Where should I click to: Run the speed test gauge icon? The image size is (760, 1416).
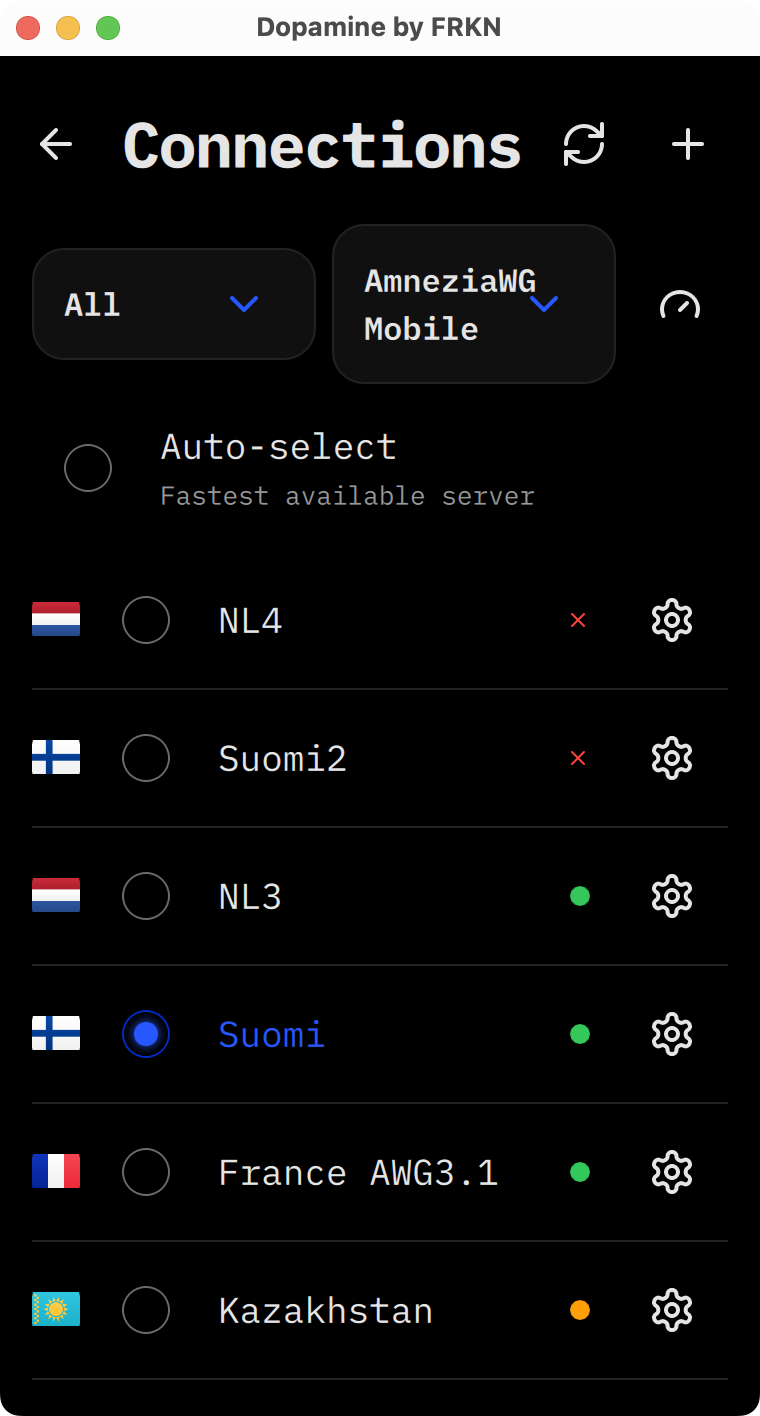coord(680,304)
